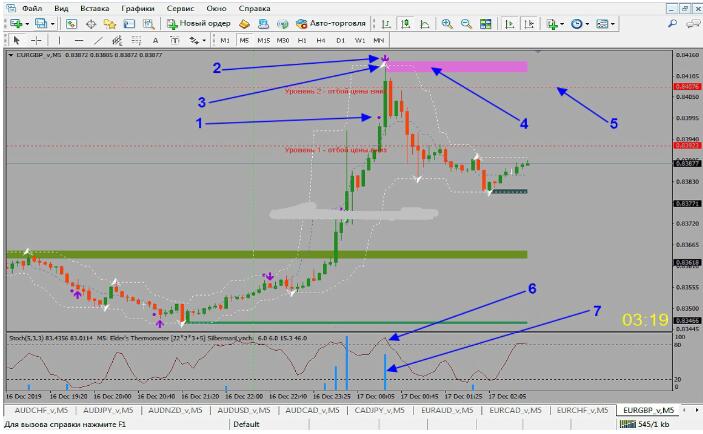Screen dimensions: 703x434
Task: Select the crosshair tool
Action: click(x=36, y=40)
